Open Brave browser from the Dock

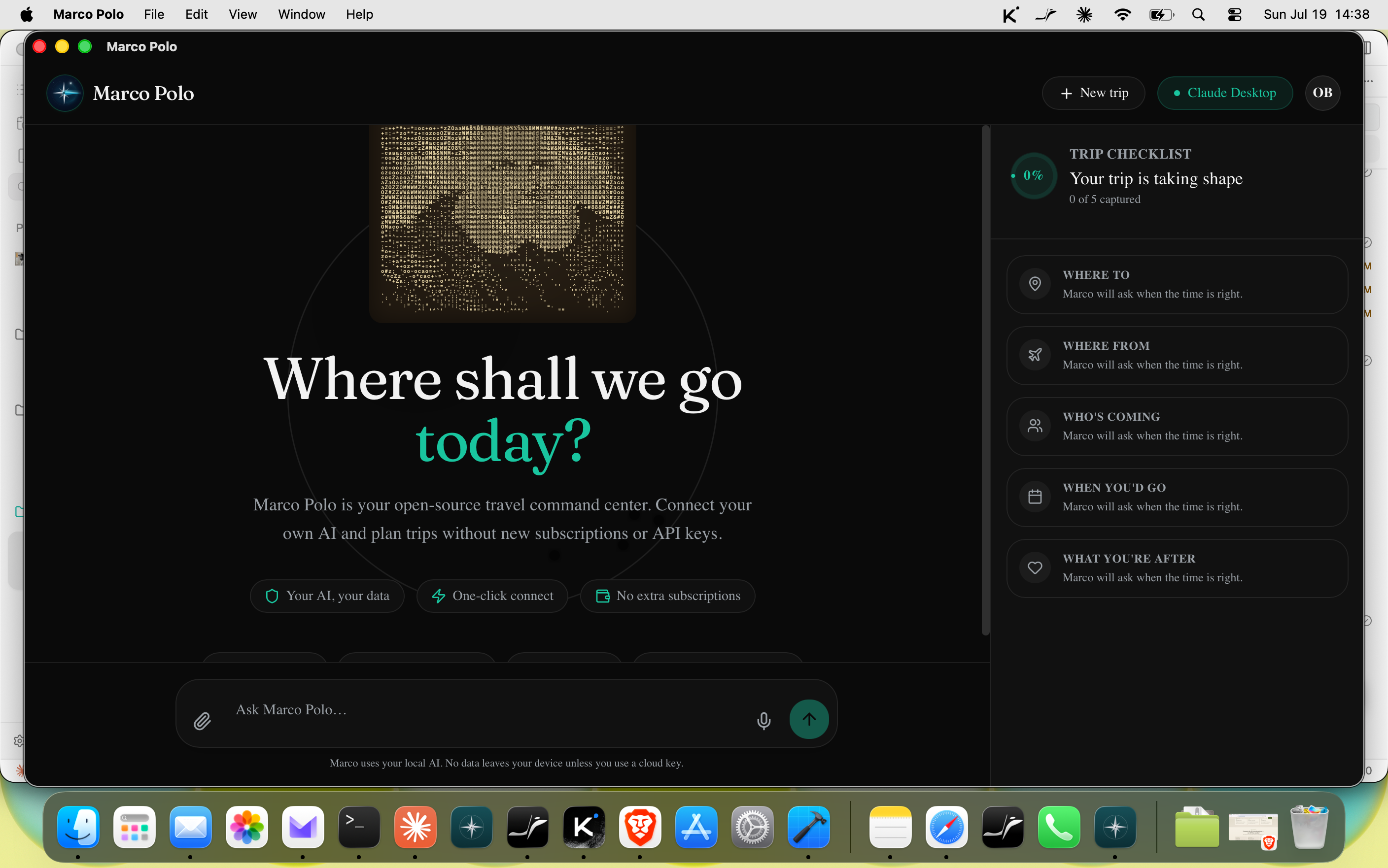(x=640, y=827)
